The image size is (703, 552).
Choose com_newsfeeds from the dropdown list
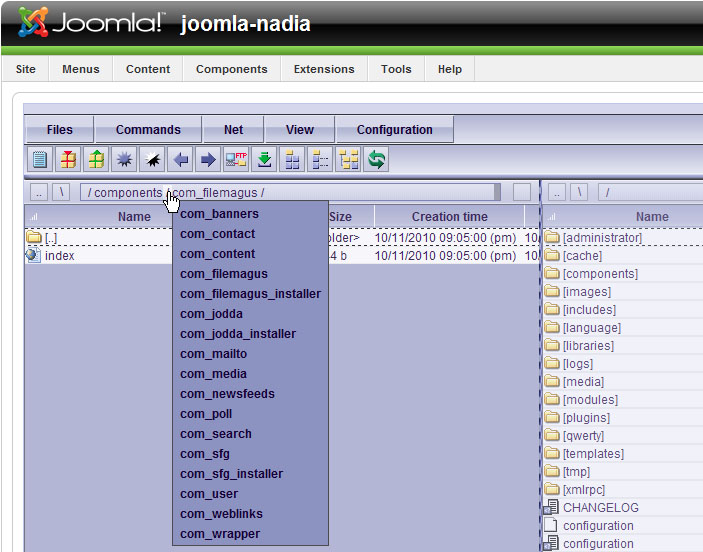(x=250, y=394)
